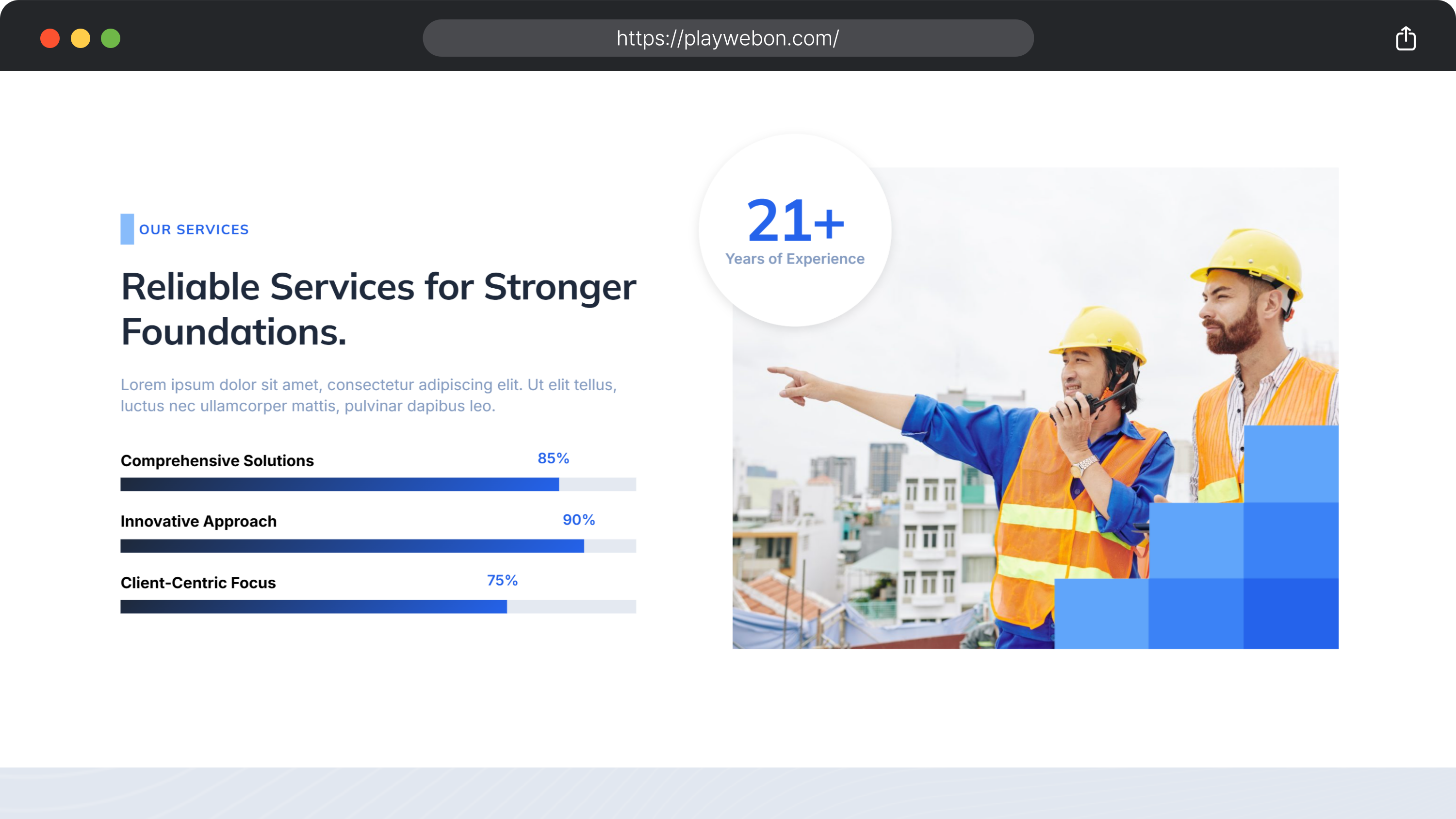Click the Years of Experience caption
The image size is (1456, 819).
(795, 259)
